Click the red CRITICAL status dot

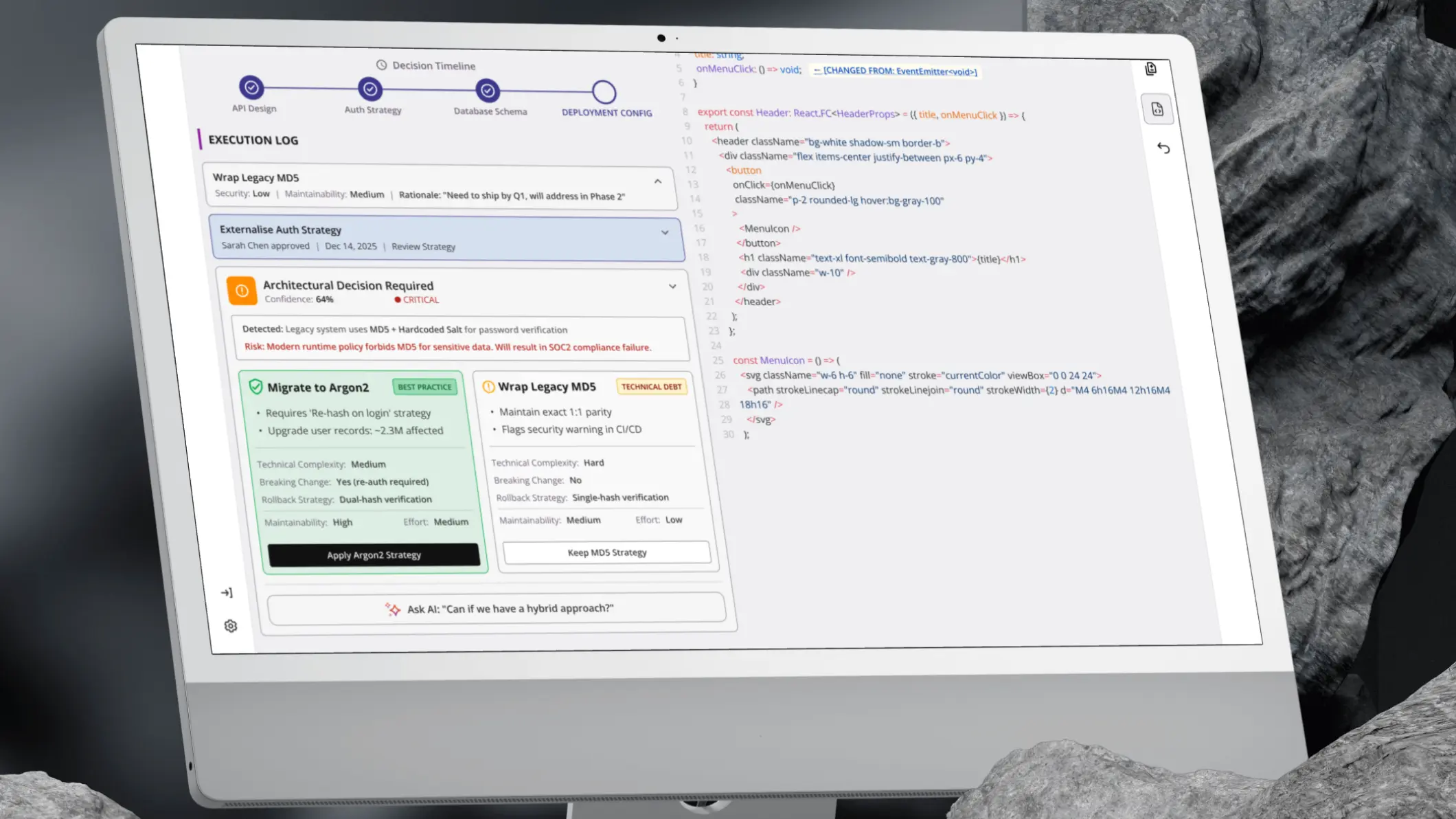[398, 300]
